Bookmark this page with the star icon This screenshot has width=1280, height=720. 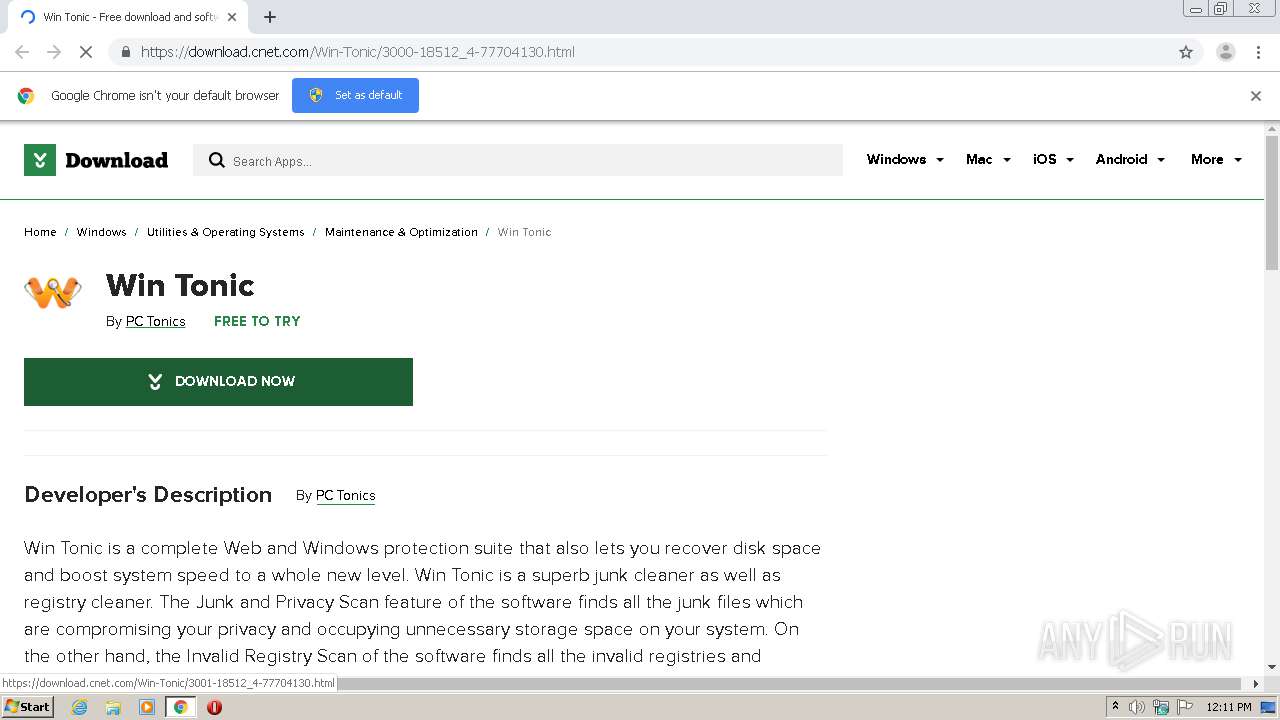click(1186, 52)
